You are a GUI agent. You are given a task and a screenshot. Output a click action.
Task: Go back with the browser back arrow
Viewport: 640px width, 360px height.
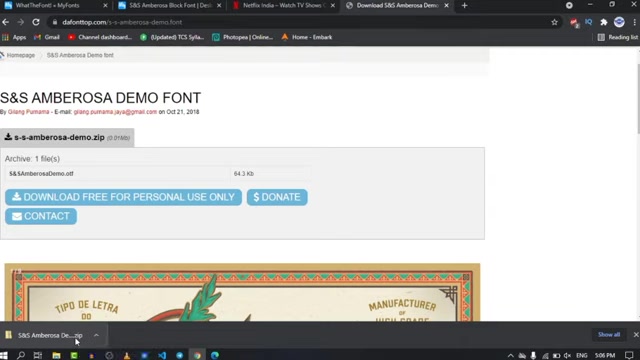point(6,22)
